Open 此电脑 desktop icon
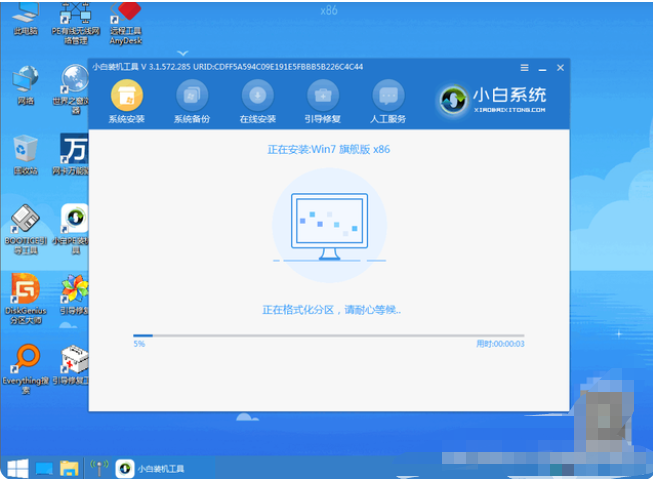Image resolution: width=653 pixels, height=479 pixels. click(x=24, y=17)
